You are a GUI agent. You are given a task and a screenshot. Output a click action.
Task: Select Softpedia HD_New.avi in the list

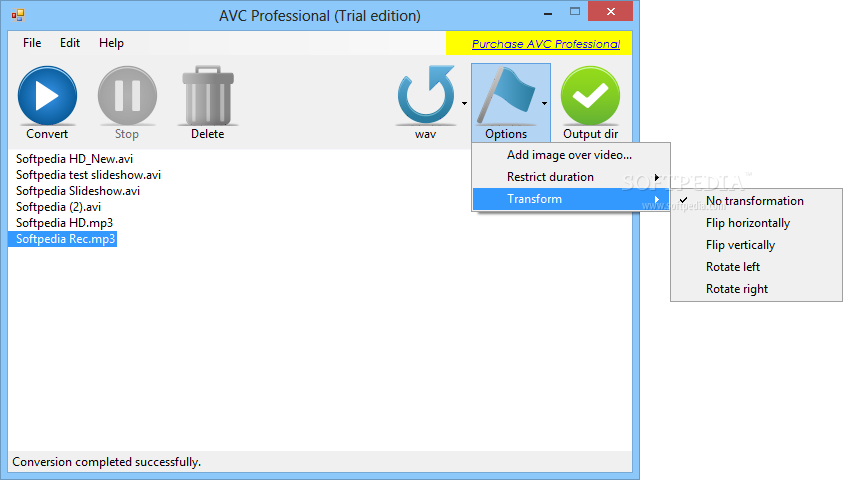[74, 159]
